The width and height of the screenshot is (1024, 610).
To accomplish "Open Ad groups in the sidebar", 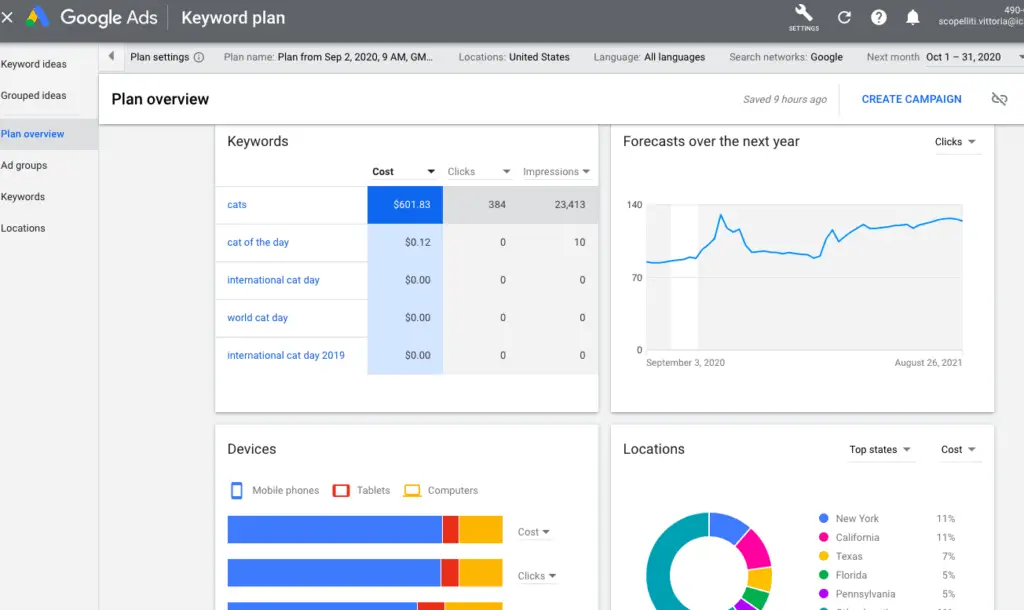I will coord(24,165).
